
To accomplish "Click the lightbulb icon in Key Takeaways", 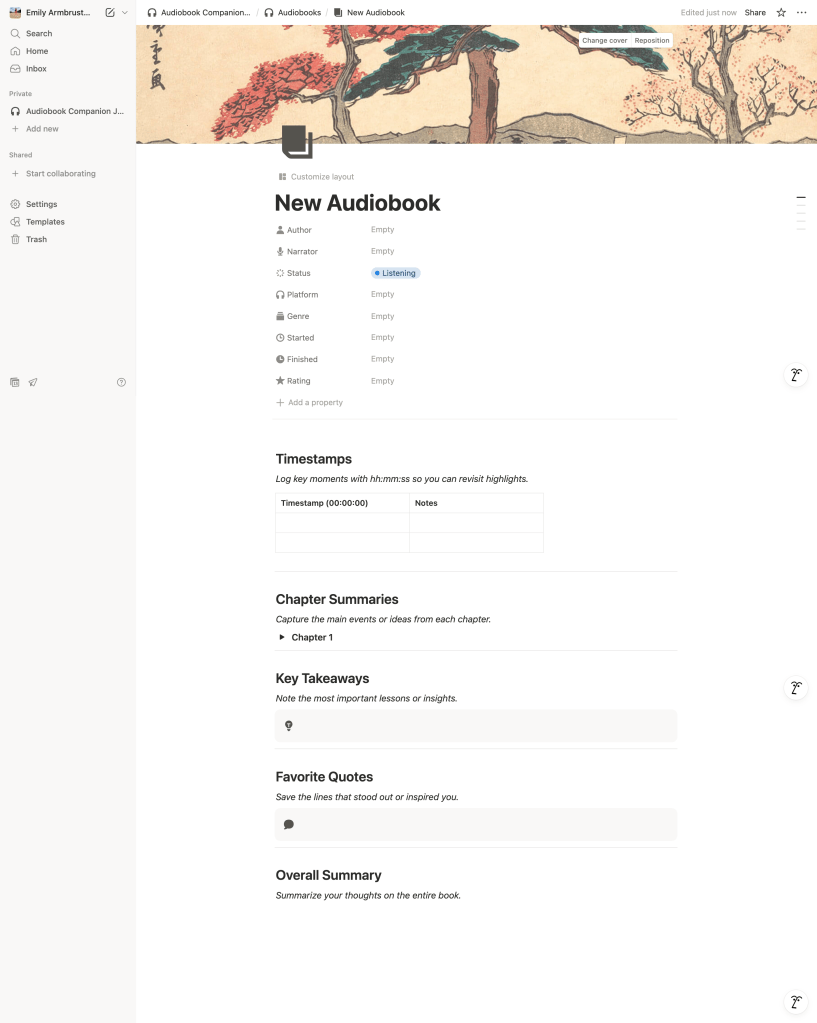I will point(289,726).
